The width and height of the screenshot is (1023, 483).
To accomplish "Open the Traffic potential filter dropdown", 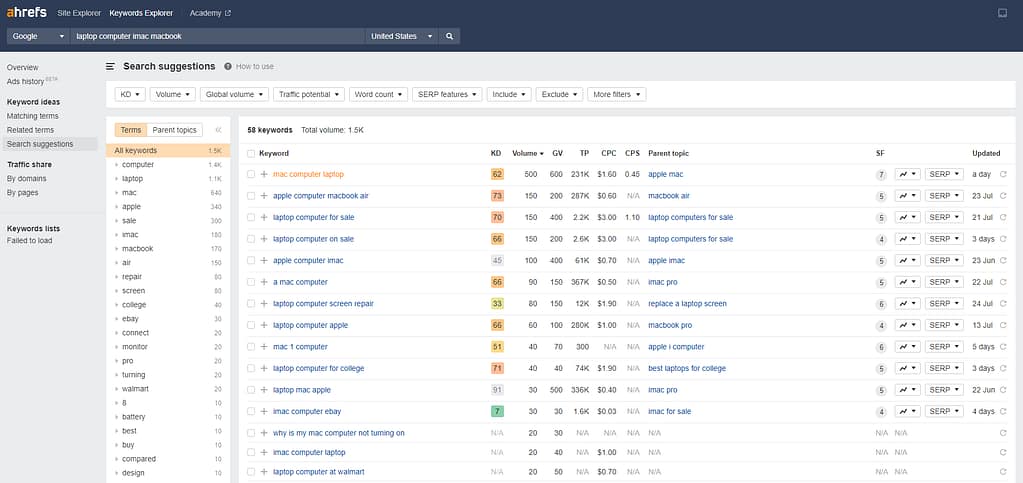I will pos(309,95).
